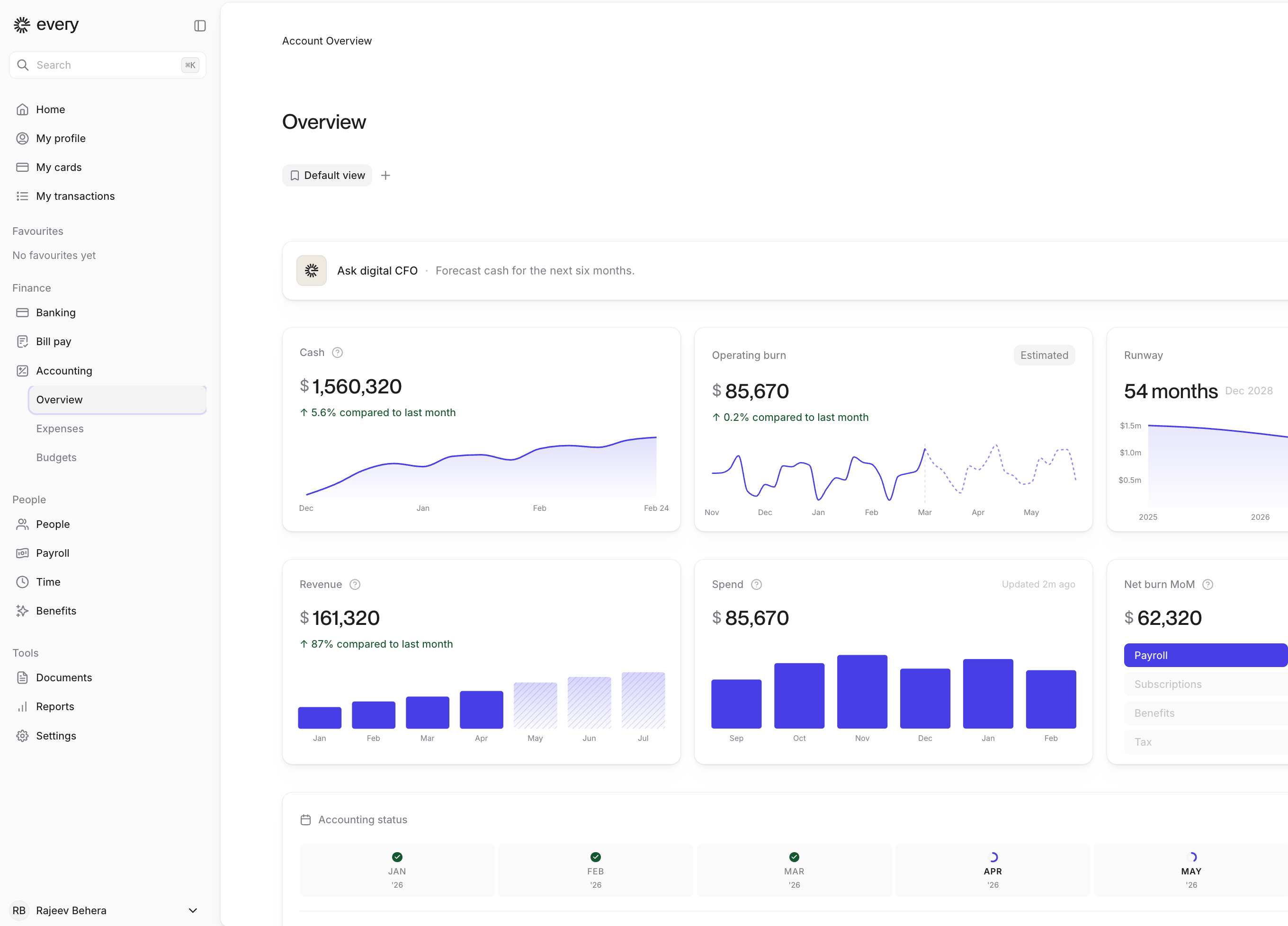Click the Documents icon

click(x=22, y=677)
